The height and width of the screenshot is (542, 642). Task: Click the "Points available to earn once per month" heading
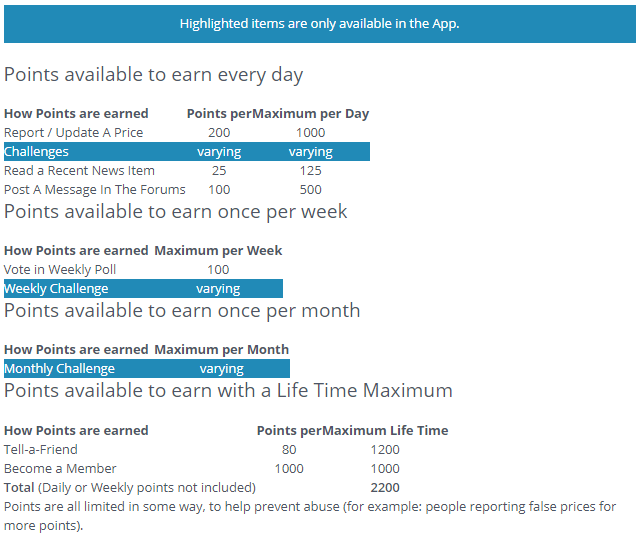(182, 311)
